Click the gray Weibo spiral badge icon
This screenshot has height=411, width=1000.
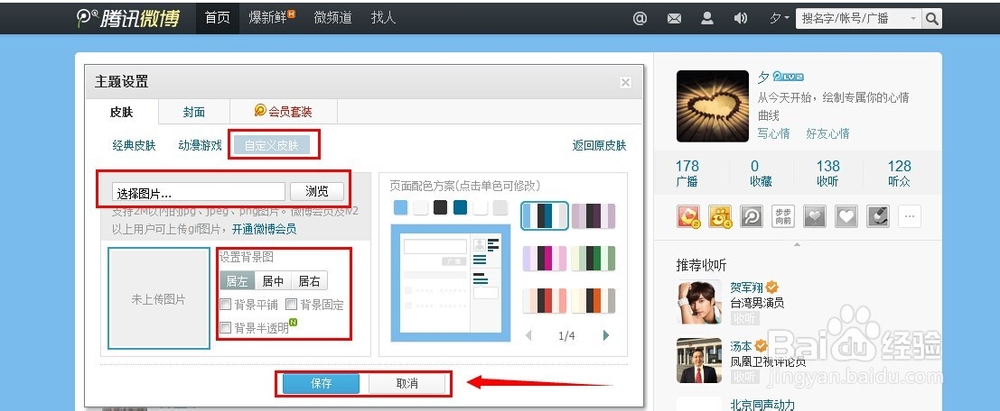(751, 216)
